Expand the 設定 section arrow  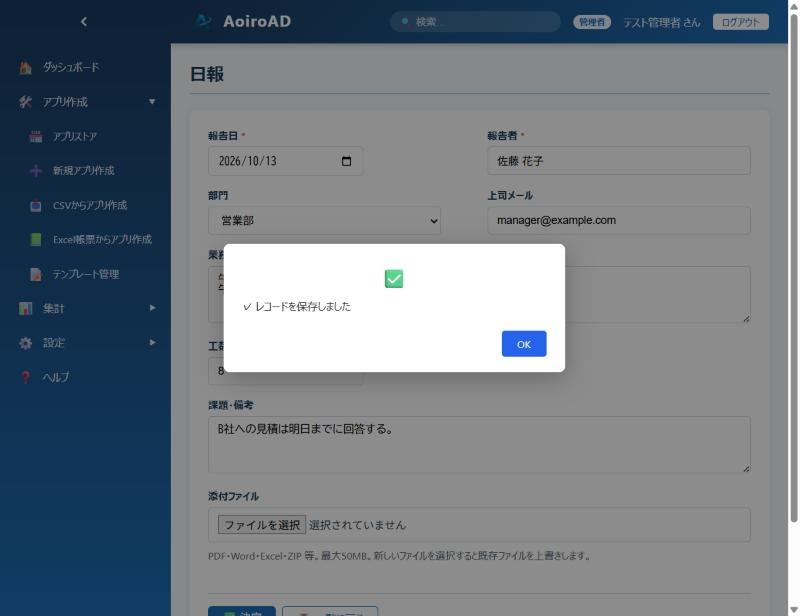click(x=152, y=342)
